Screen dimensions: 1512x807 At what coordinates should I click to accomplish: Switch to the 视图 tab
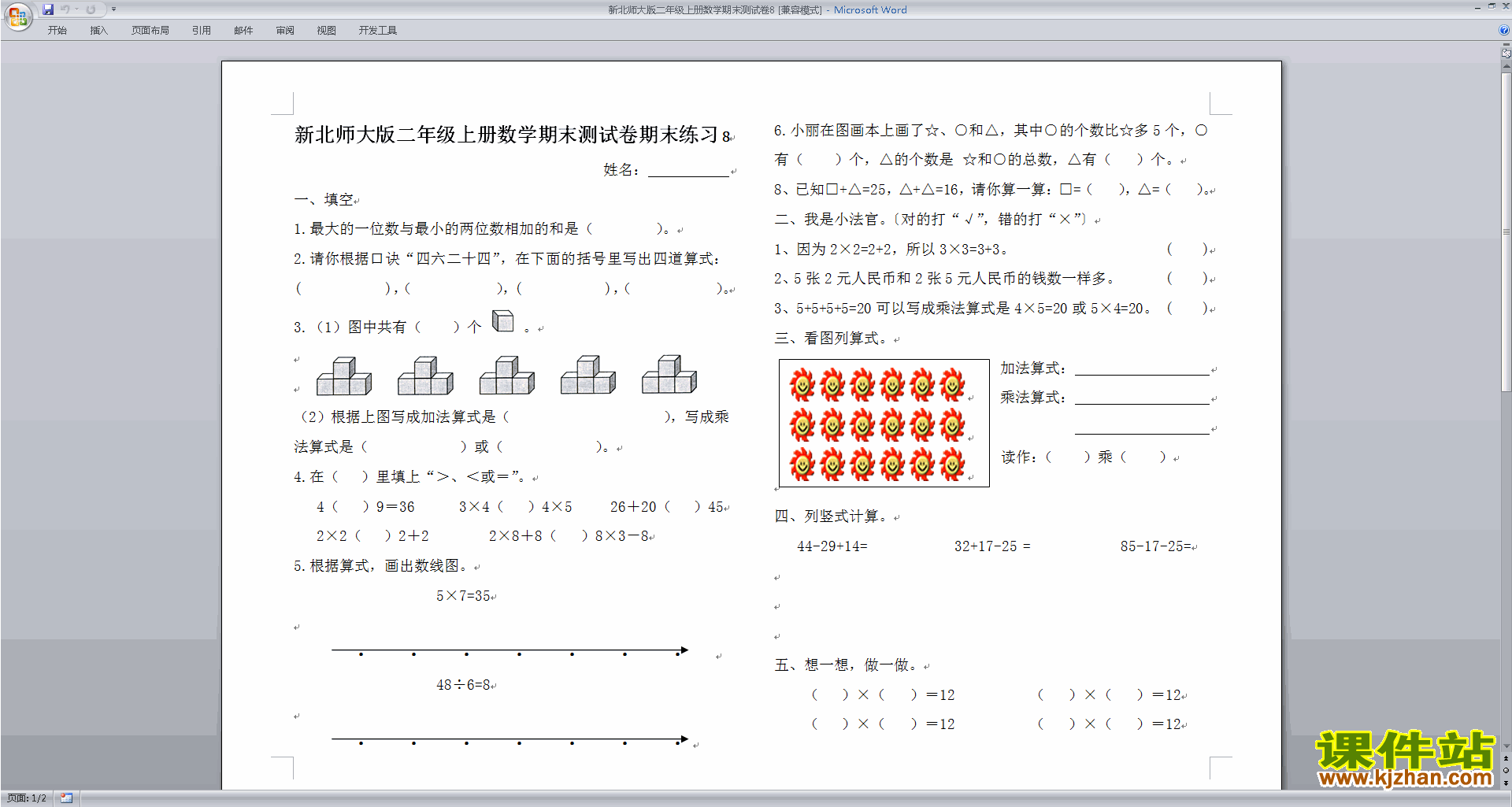point(327,31)
